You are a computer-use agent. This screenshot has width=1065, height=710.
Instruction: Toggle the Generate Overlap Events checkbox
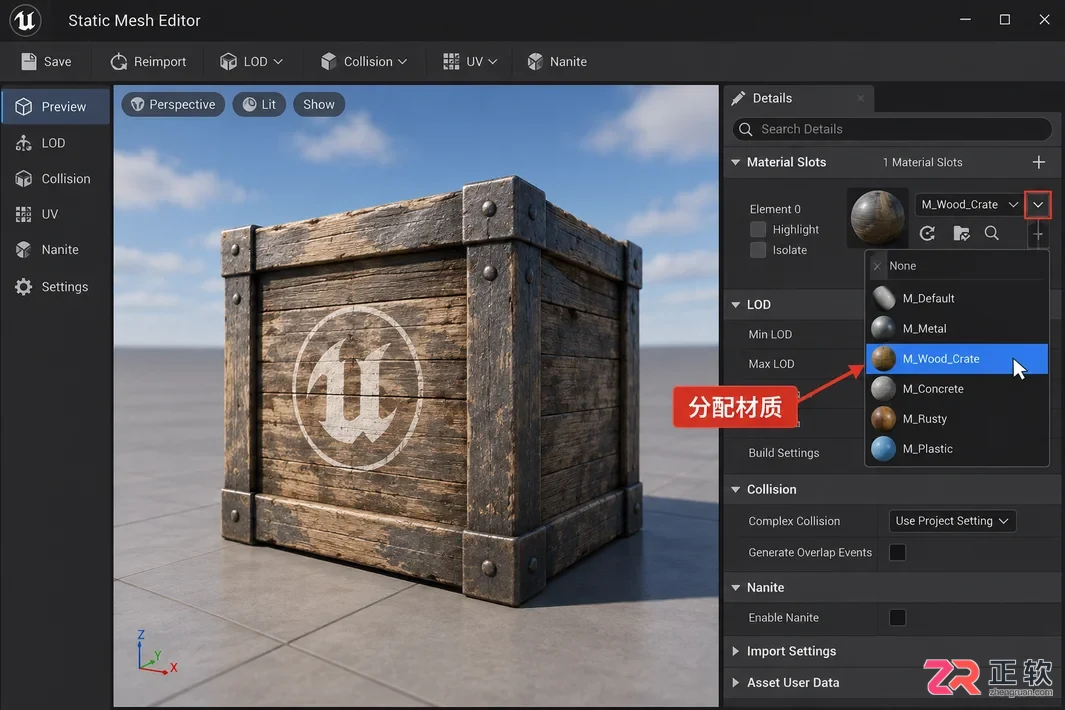click(x=897, y=552)
